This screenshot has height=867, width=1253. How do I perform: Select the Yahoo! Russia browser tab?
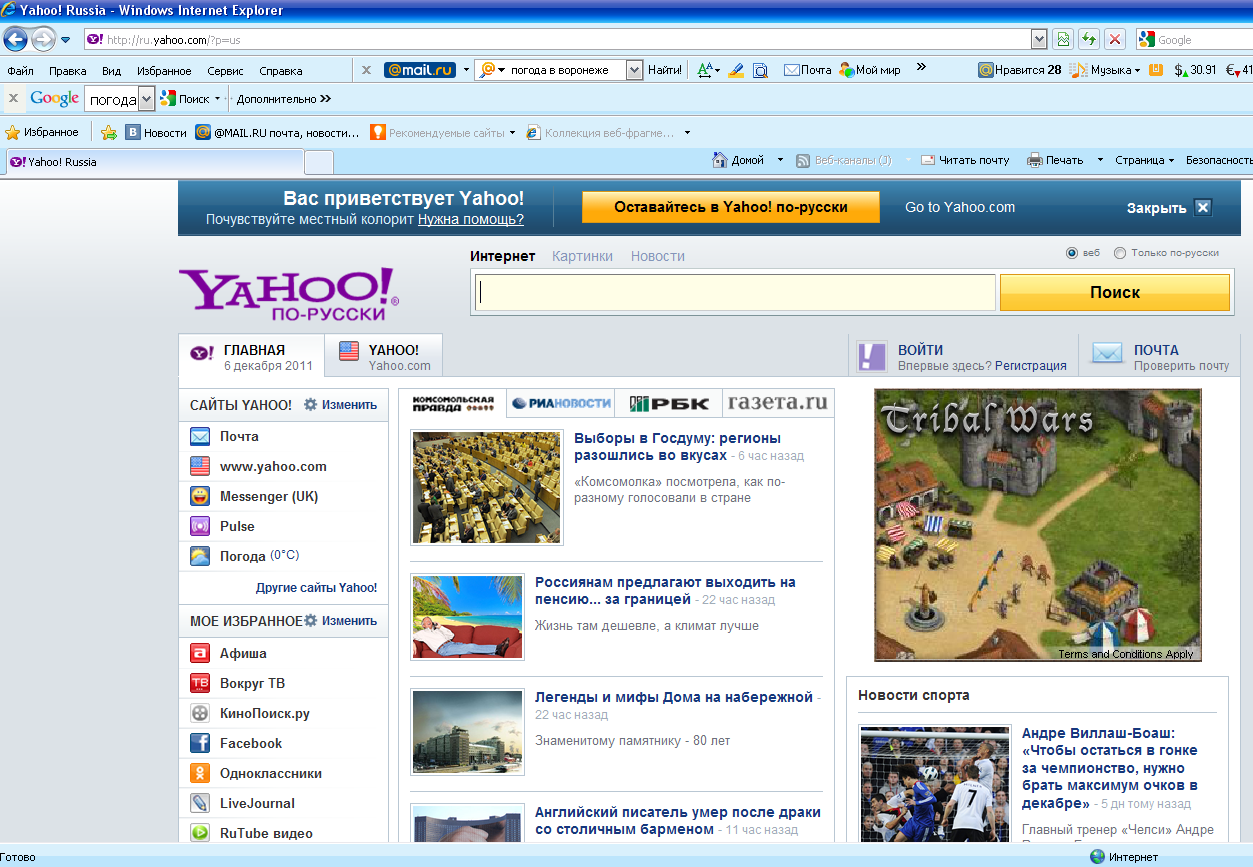(153, 161)
